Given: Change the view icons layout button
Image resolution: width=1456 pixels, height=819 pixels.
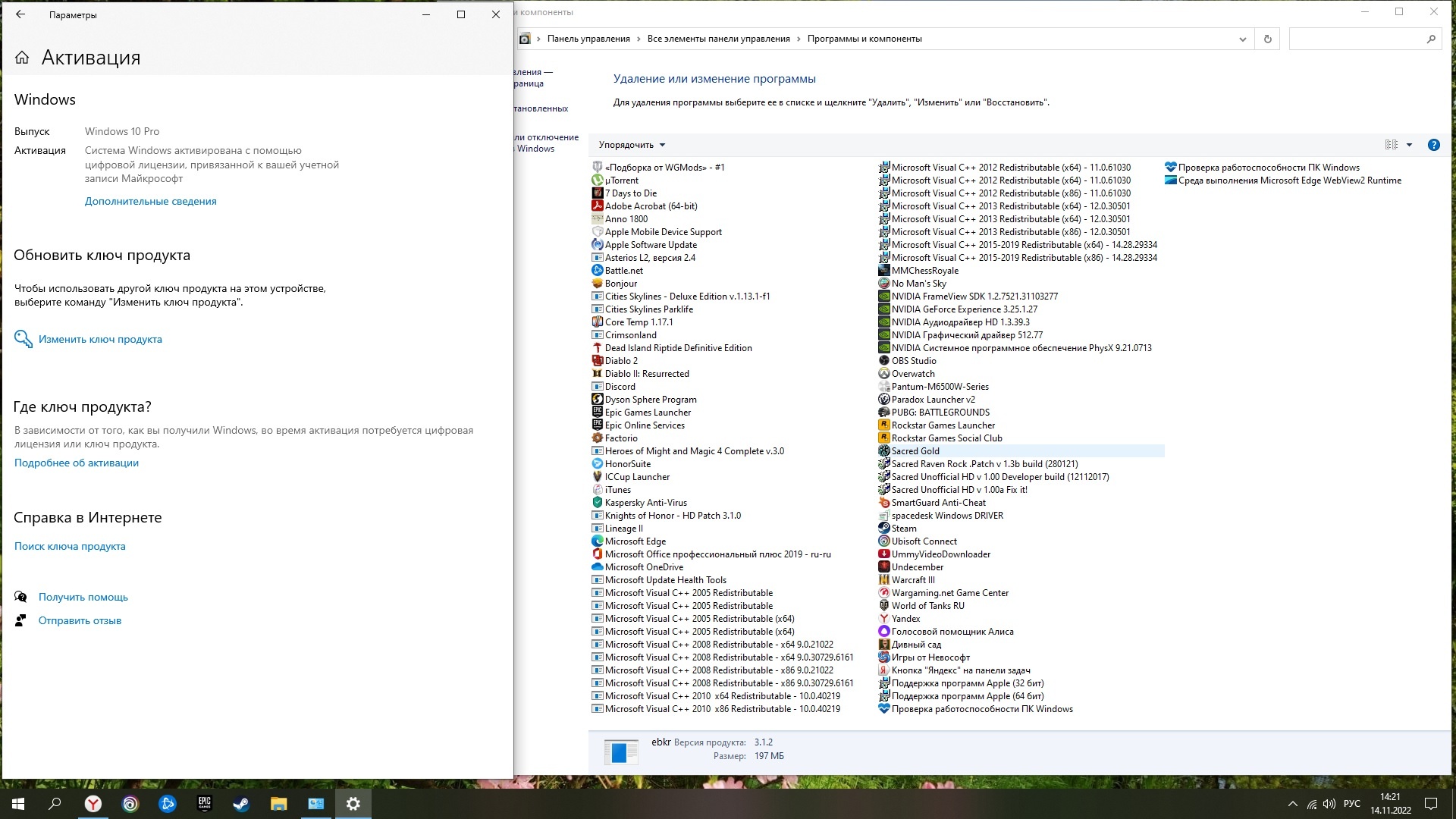Looking at the screenshot, I should [1391, 145].
